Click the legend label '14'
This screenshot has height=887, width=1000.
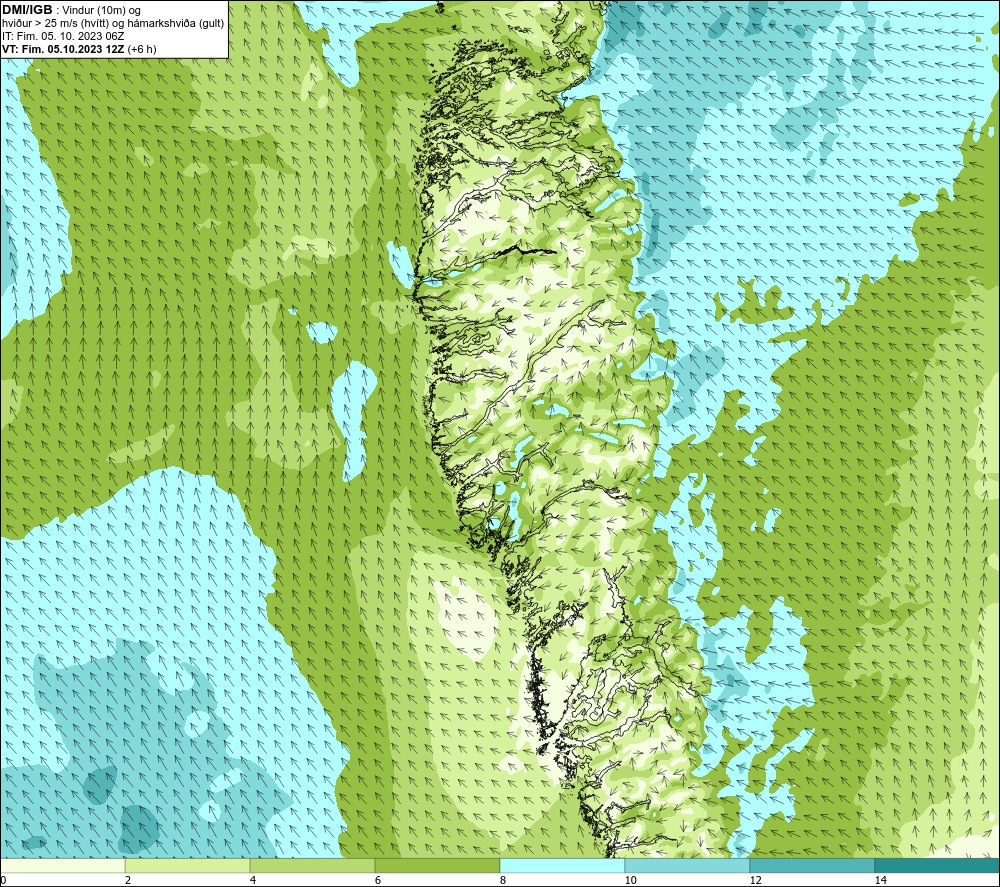point(880,880)
